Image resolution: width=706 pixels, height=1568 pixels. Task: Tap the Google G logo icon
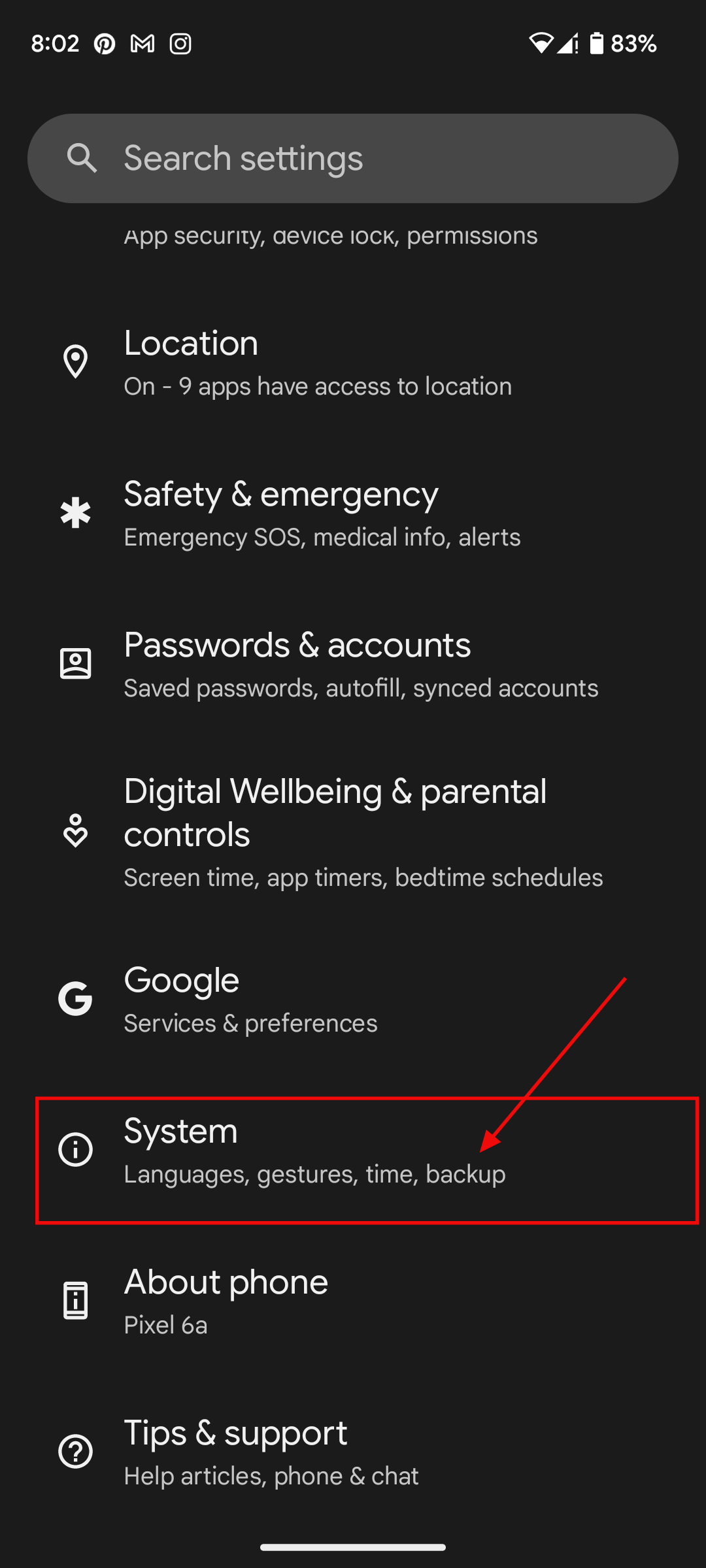point(75,998)
